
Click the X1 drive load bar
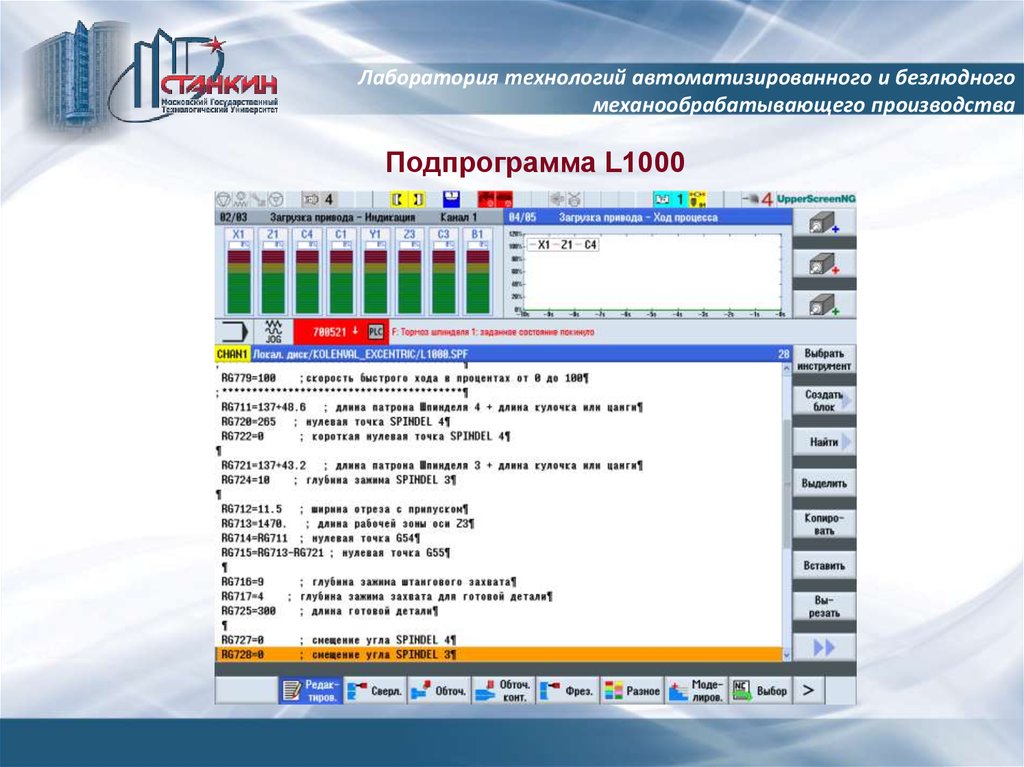239,280
